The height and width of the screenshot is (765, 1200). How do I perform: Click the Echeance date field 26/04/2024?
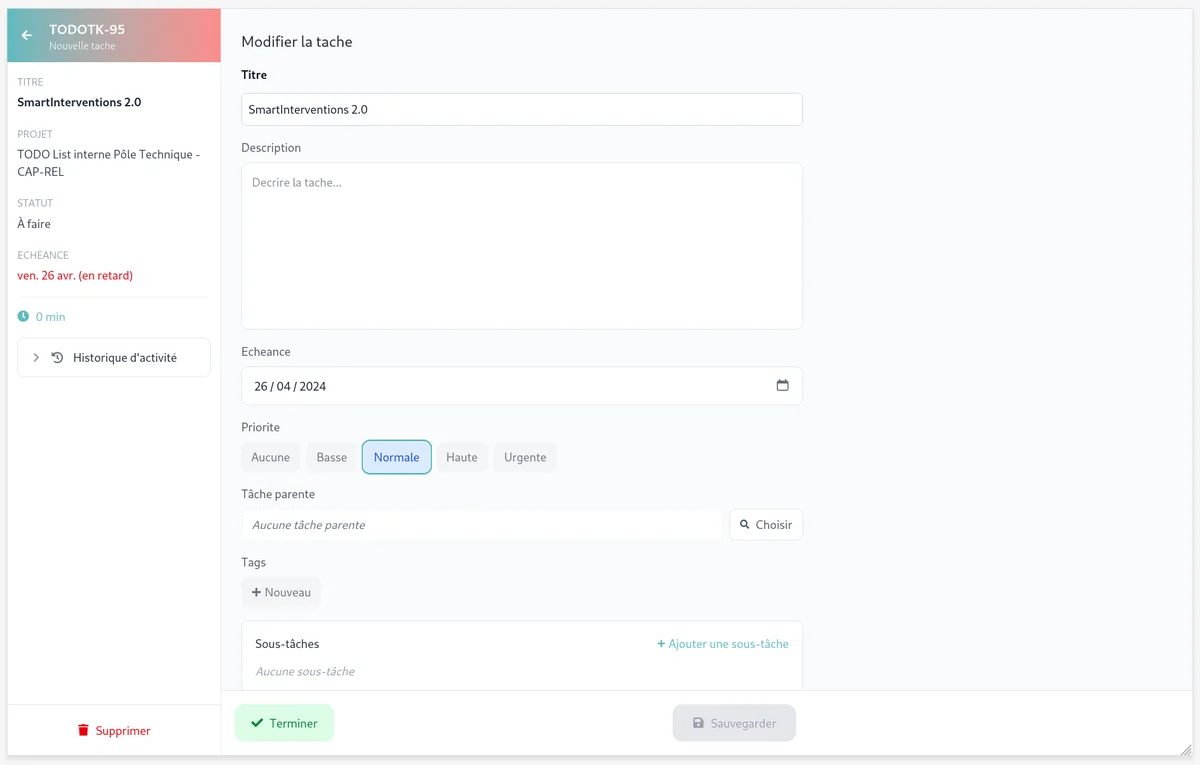(x=522, y=386)
